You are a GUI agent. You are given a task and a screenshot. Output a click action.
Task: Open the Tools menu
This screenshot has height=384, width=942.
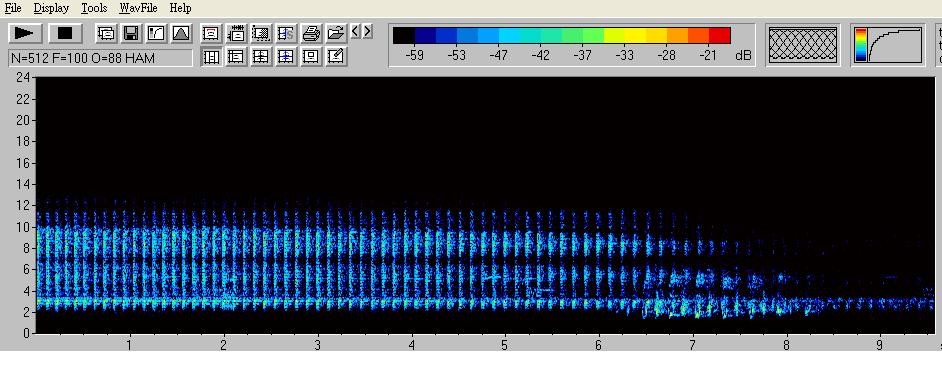(x=94, y=8)
